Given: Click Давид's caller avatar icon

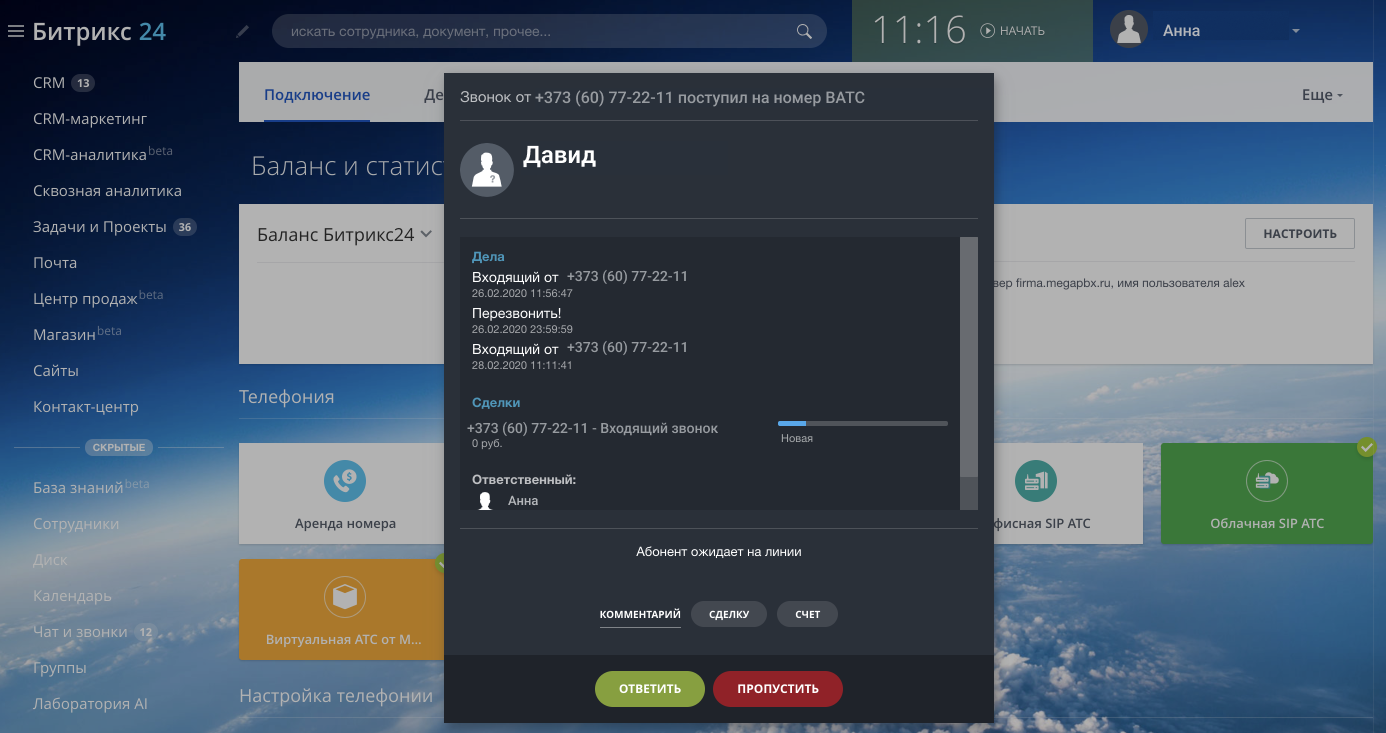Looking at the screenshot, I should coord(487,170).
